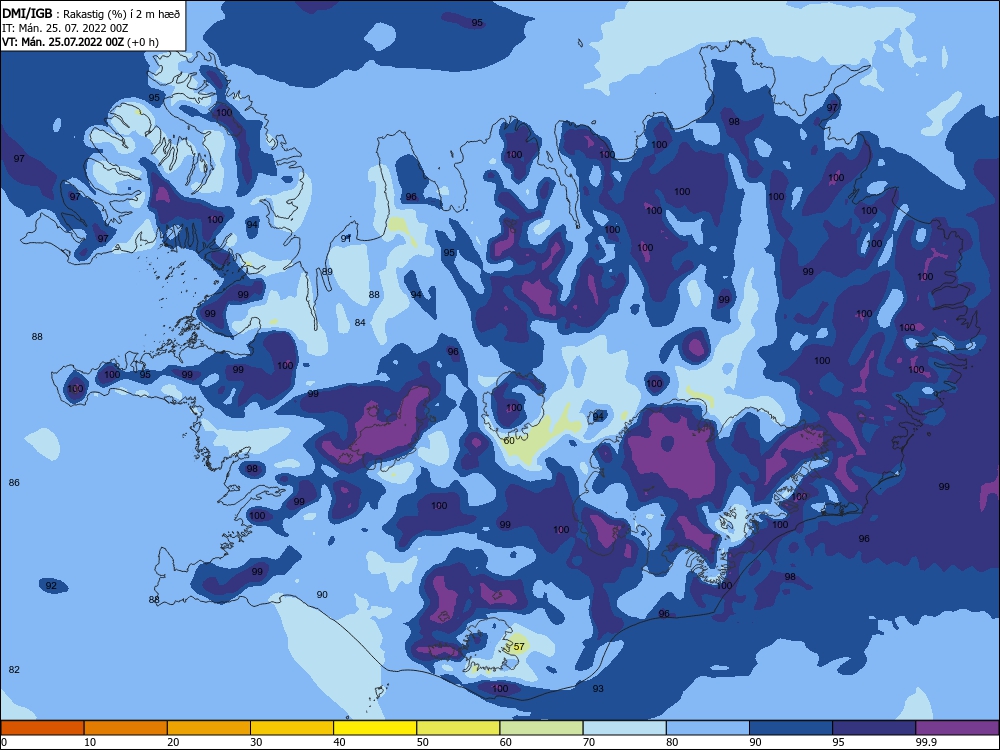Select the 90–95 medium blue legend swatch
Screen dimensions: 1000x750
coord(791,728)
